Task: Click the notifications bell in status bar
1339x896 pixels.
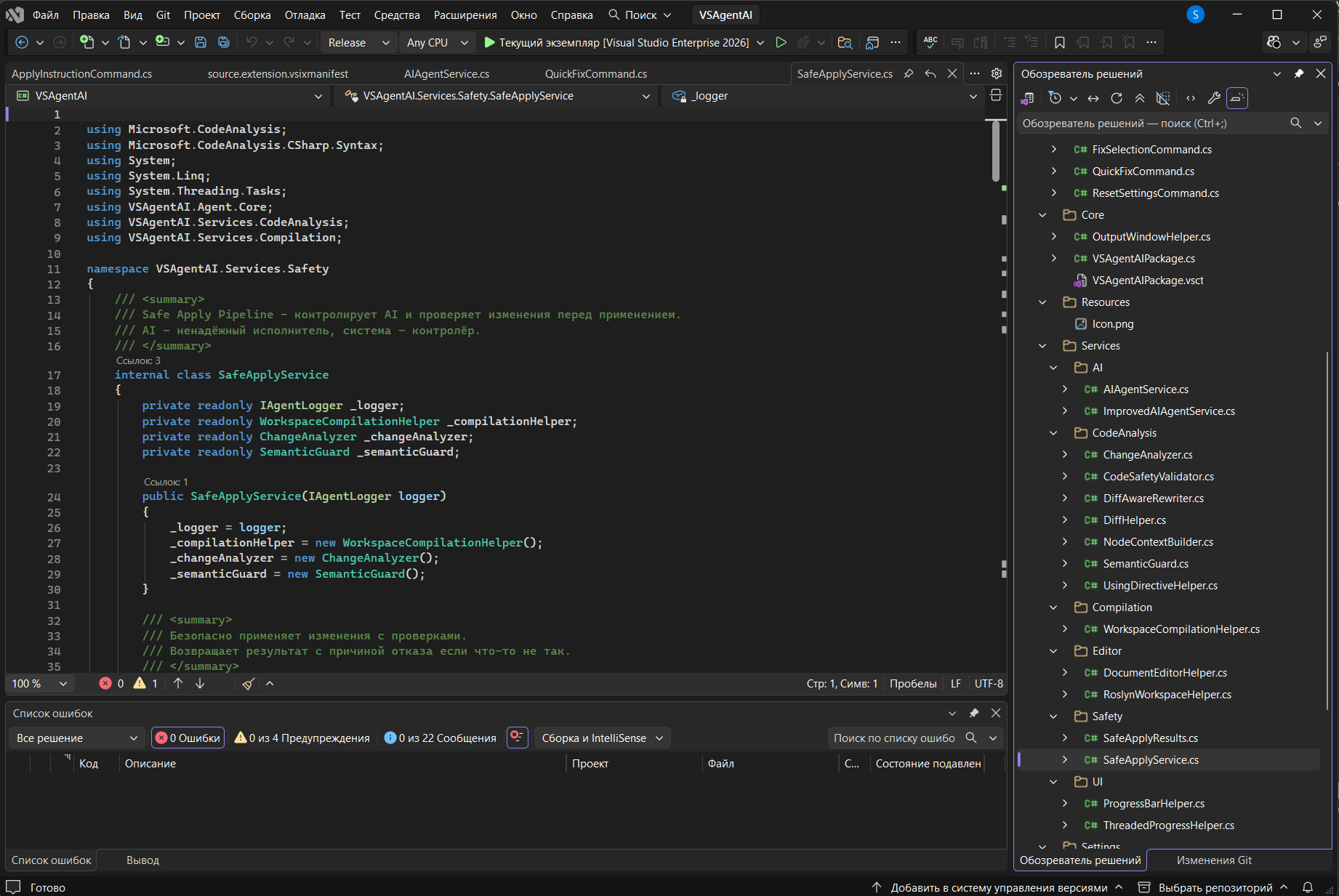Action: click(1308, 887)
